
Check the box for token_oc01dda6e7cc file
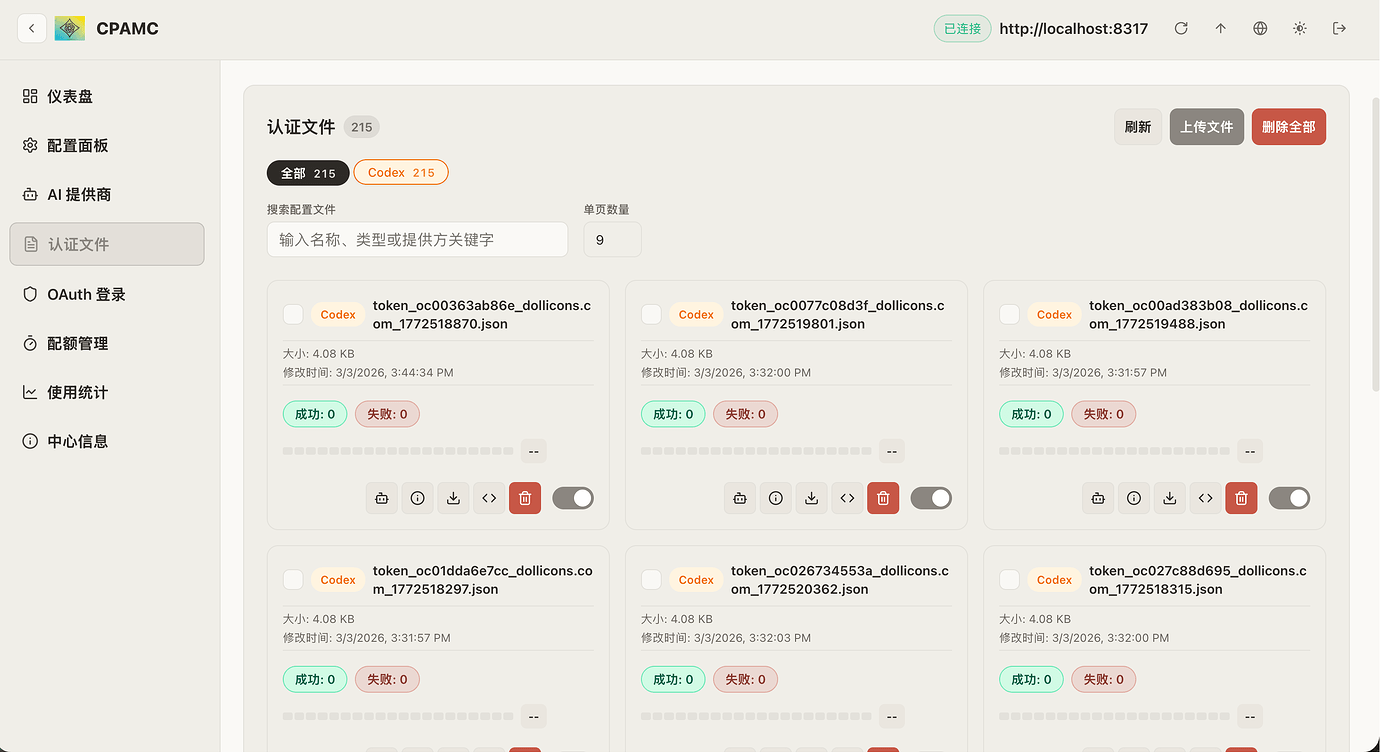tap(293, 579)
